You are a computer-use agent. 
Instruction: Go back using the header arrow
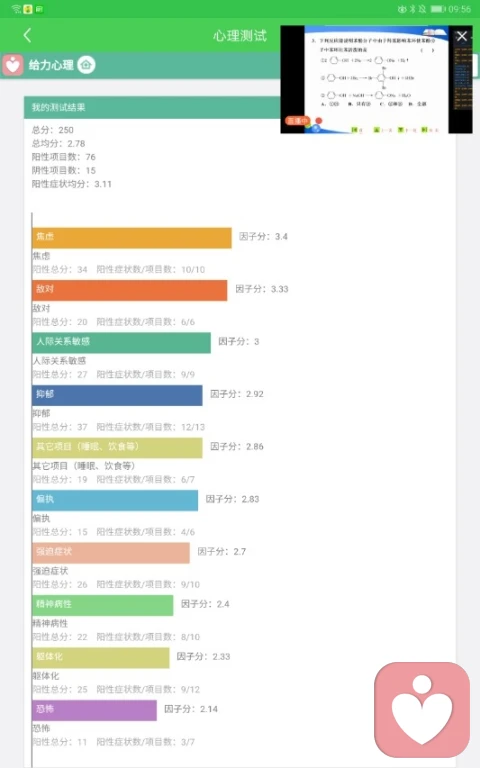pos(27,35)
